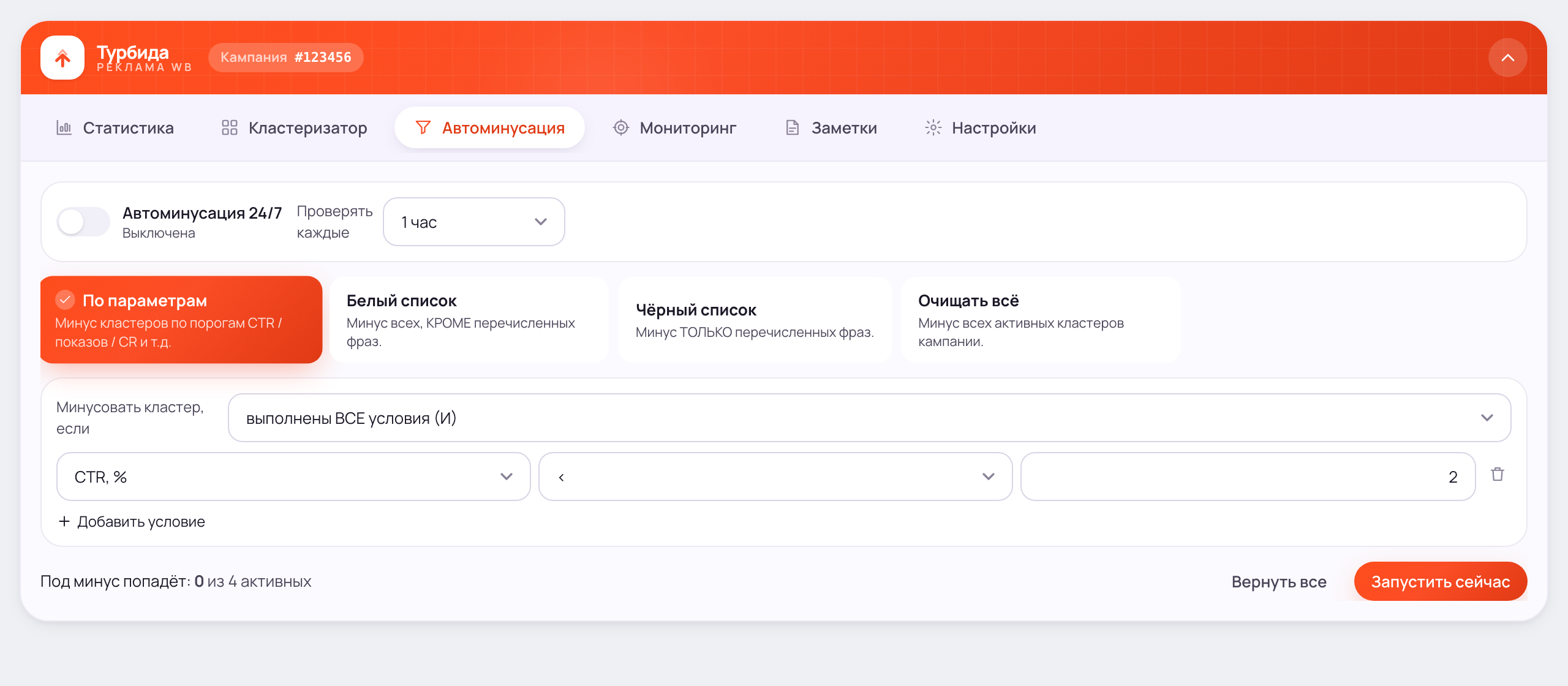
Task: Click the Выключена status label
Action: click(x=159, y=233)
